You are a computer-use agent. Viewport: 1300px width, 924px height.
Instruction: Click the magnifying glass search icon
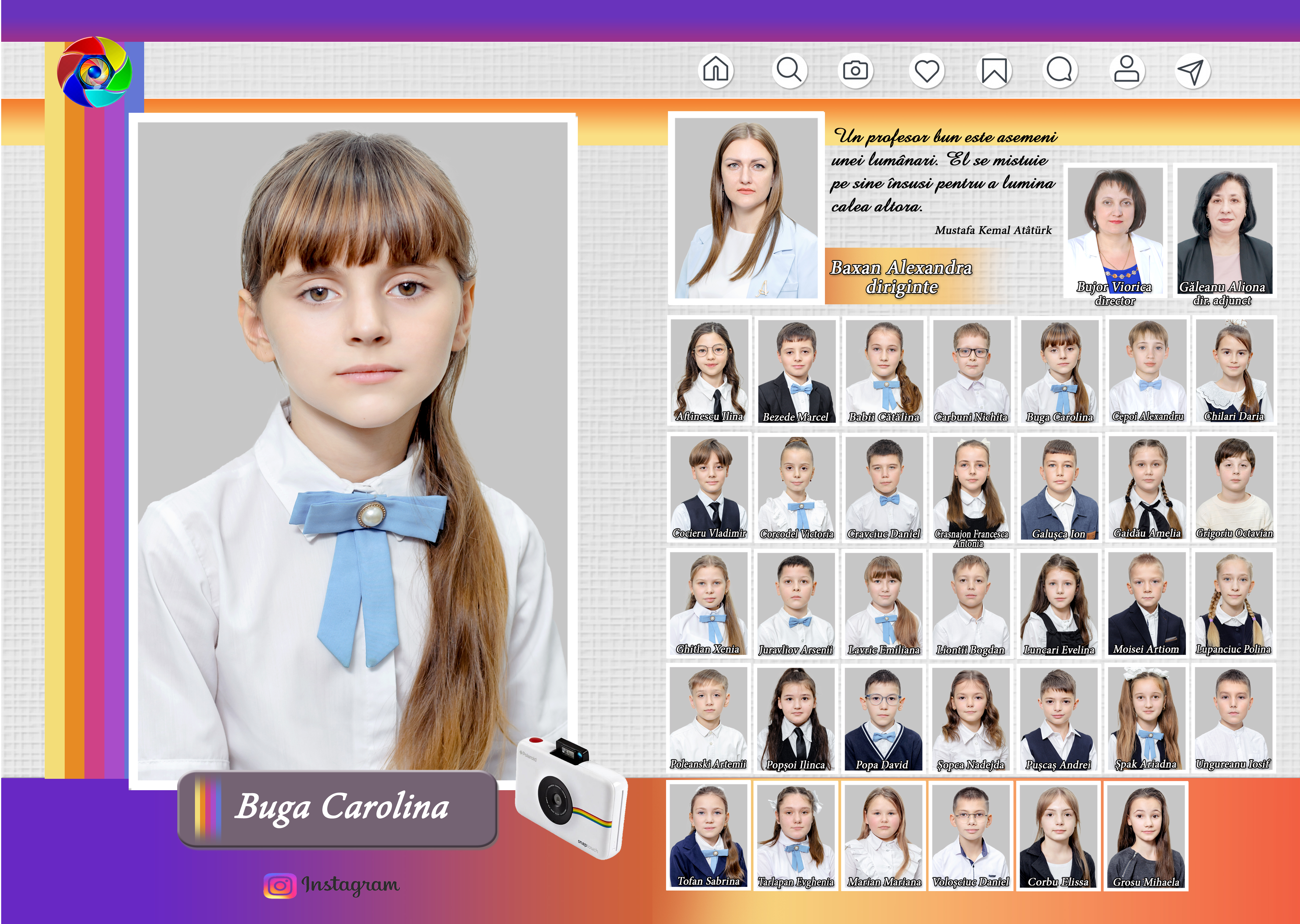[x=789, y=71]
